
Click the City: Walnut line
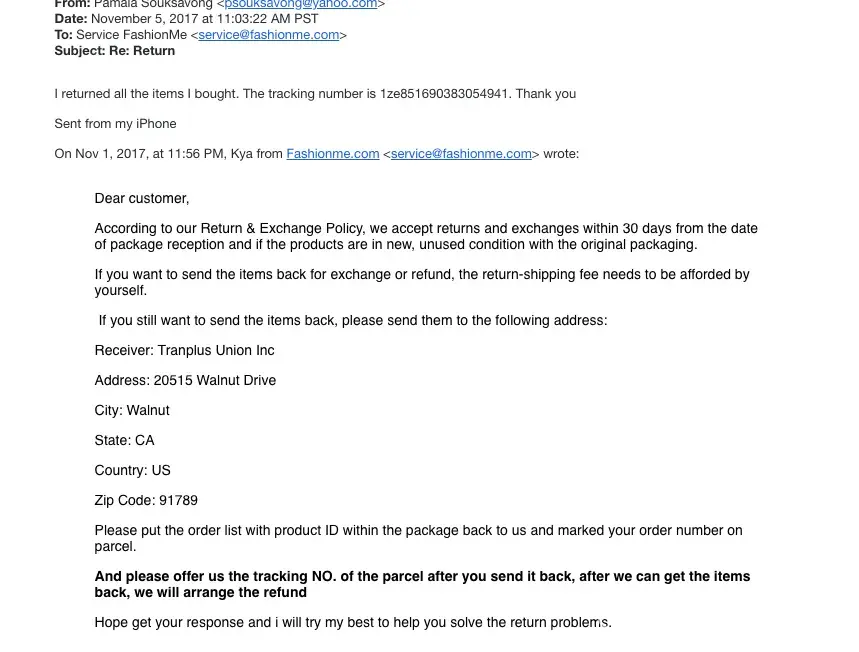(132, 411)
